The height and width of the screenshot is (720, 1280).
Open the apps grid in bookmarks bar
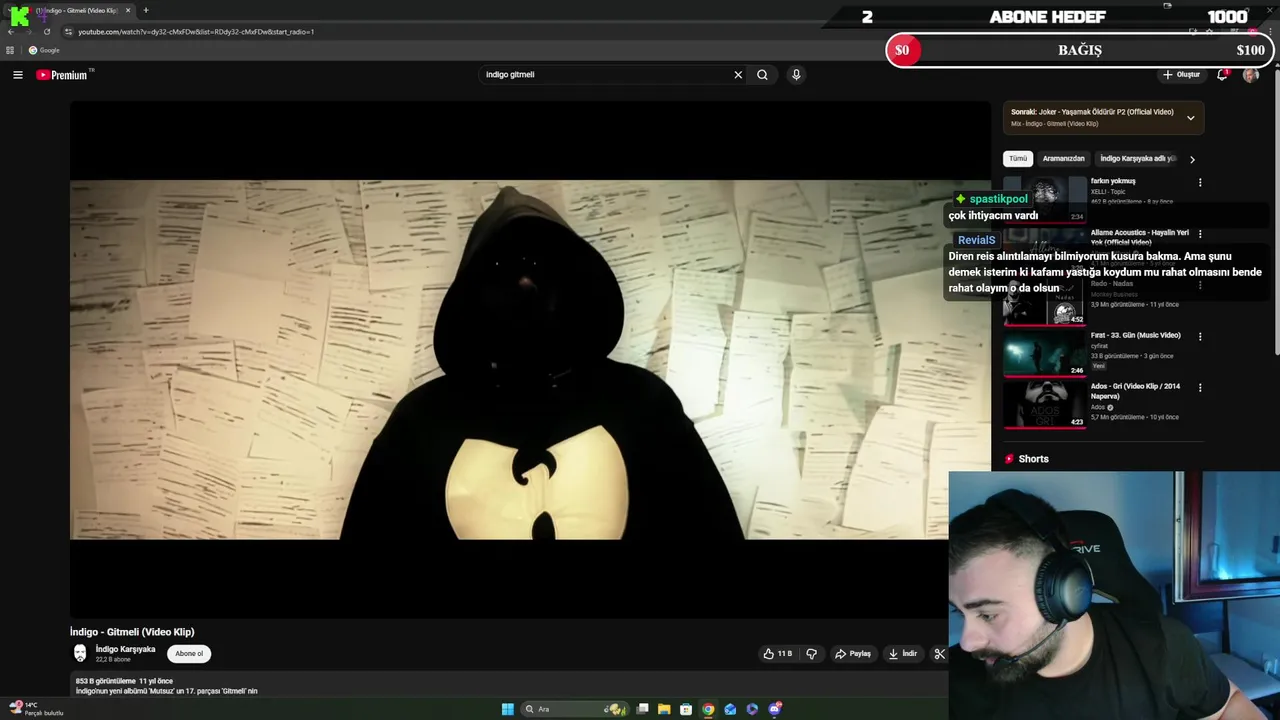pos(10,50)
